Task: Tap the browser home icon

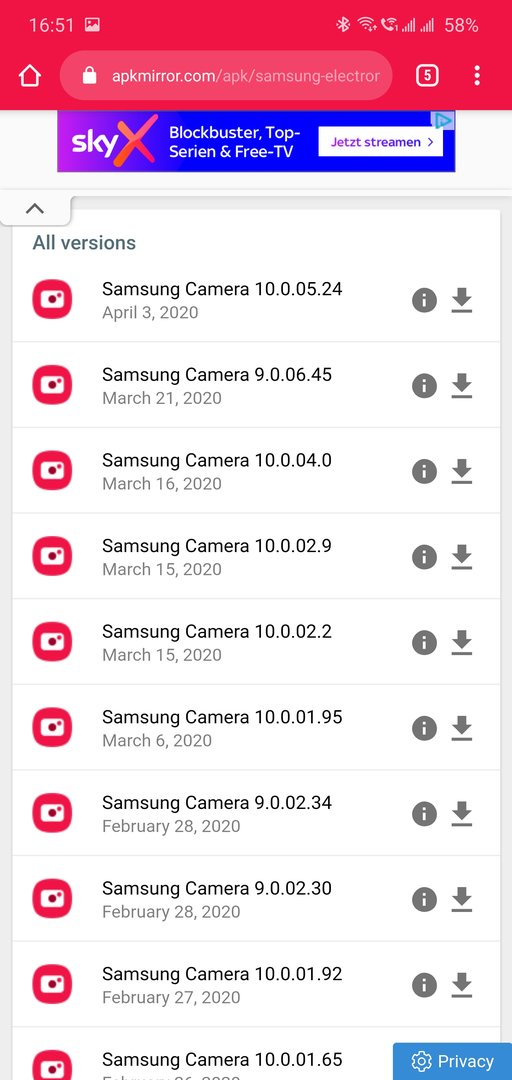Action: [30, 76]
